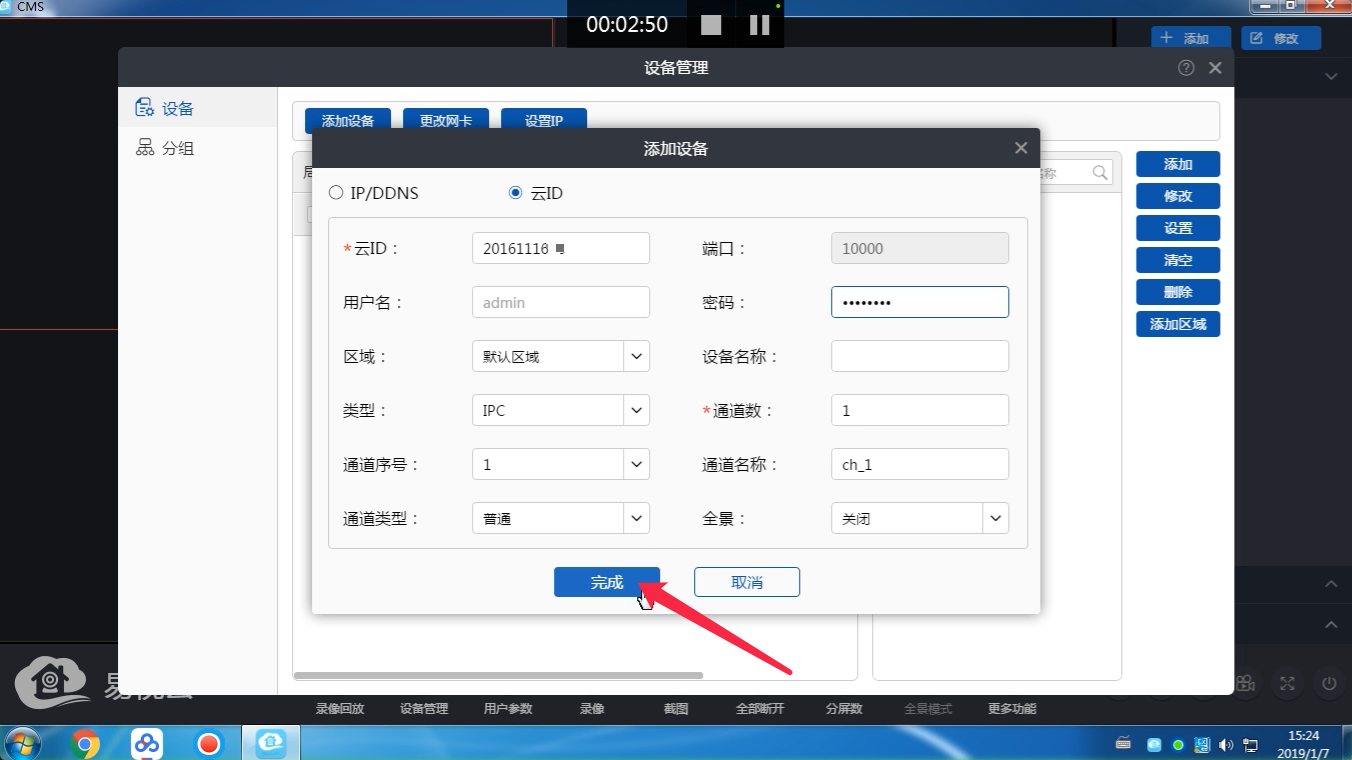Click 全部断开 in the bottom menu
Viewport: 1352px width, 760px height.
760,709
